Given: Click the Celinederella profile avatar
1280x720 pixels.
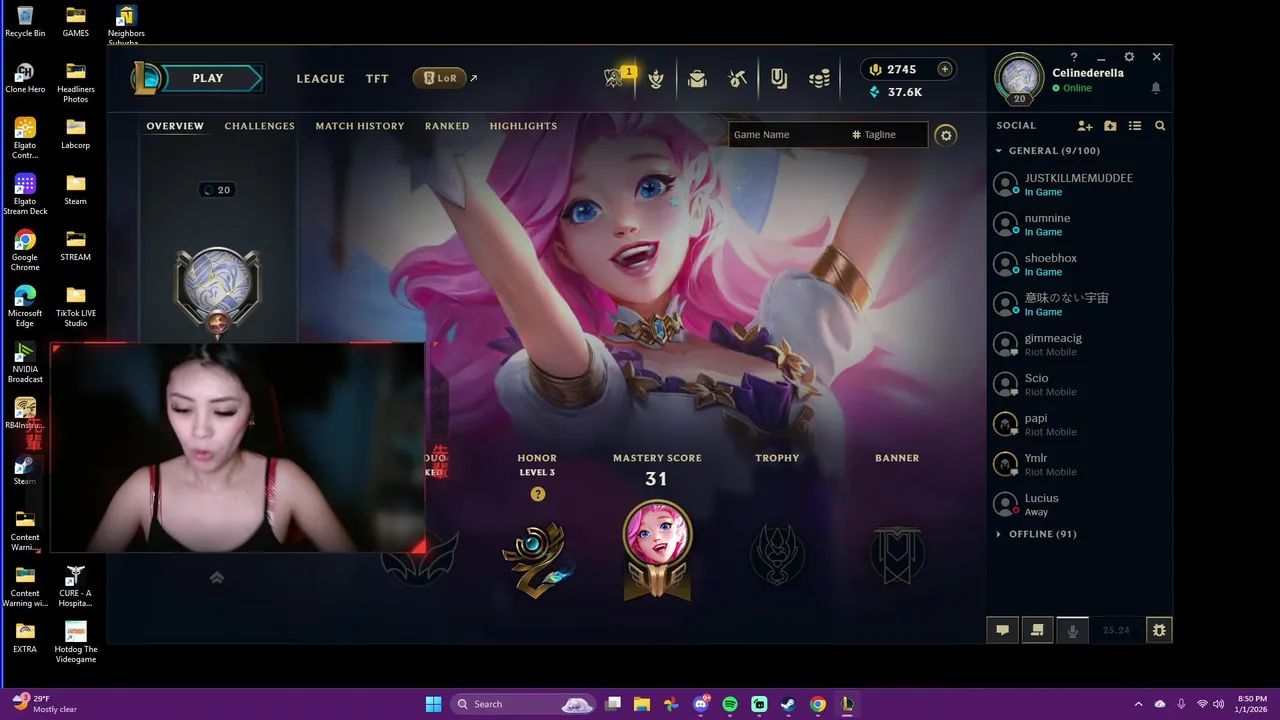Looking at the screenshot, I should click(x=1020, y=78).
